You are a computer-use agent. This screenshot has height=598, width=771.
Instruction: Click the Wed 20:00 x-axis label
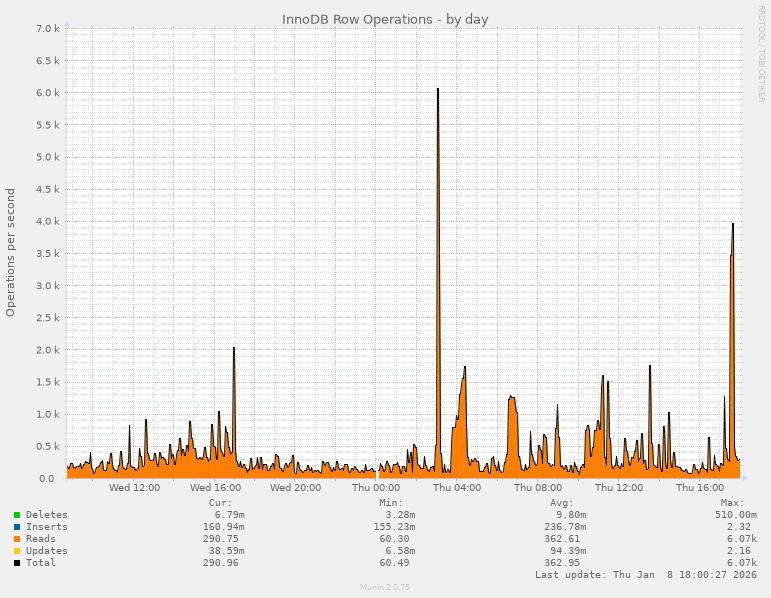(296, 488)
